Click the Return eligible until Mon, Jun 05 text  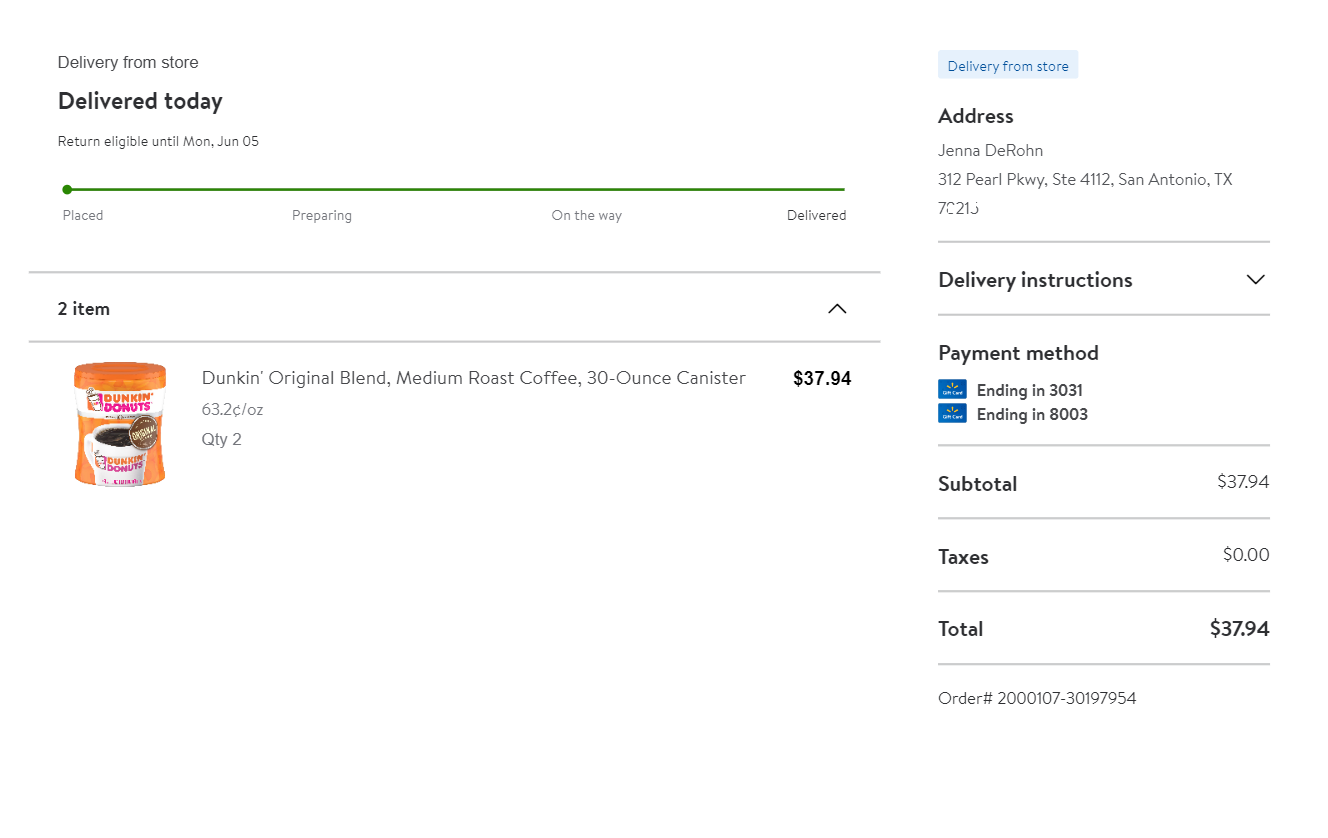158,142
